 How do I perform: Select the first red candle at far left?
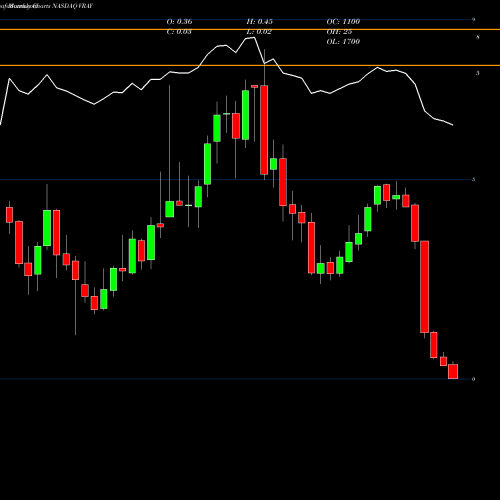pos(9,215)
